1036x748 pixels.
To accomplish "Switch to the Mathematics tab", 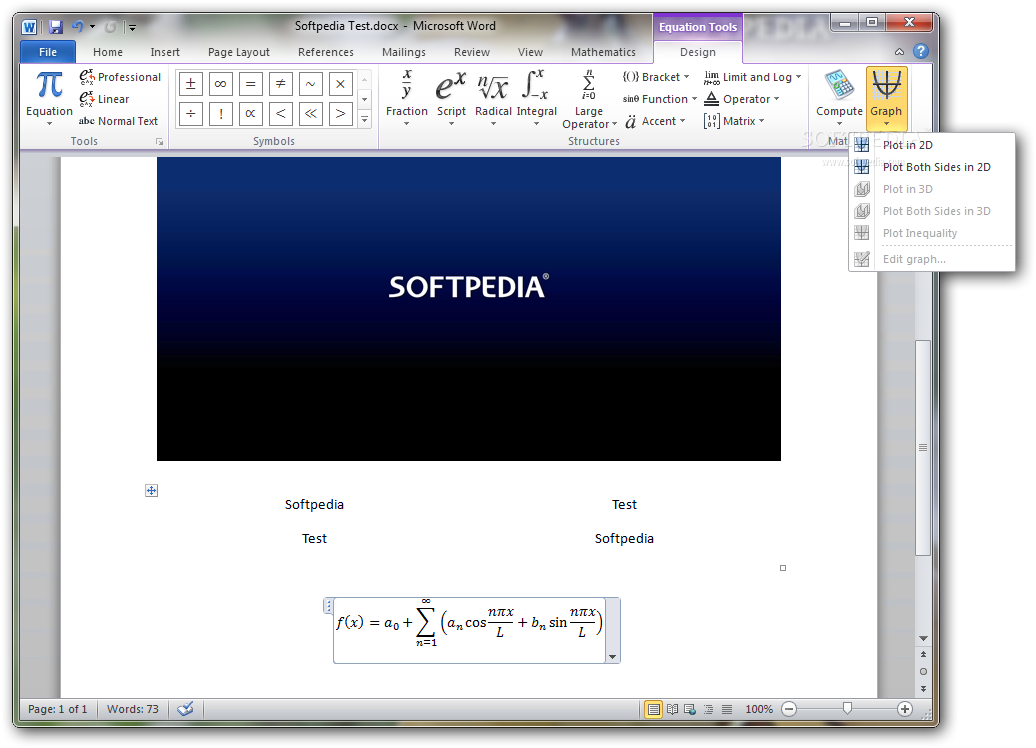I will [x=603, y=52].
